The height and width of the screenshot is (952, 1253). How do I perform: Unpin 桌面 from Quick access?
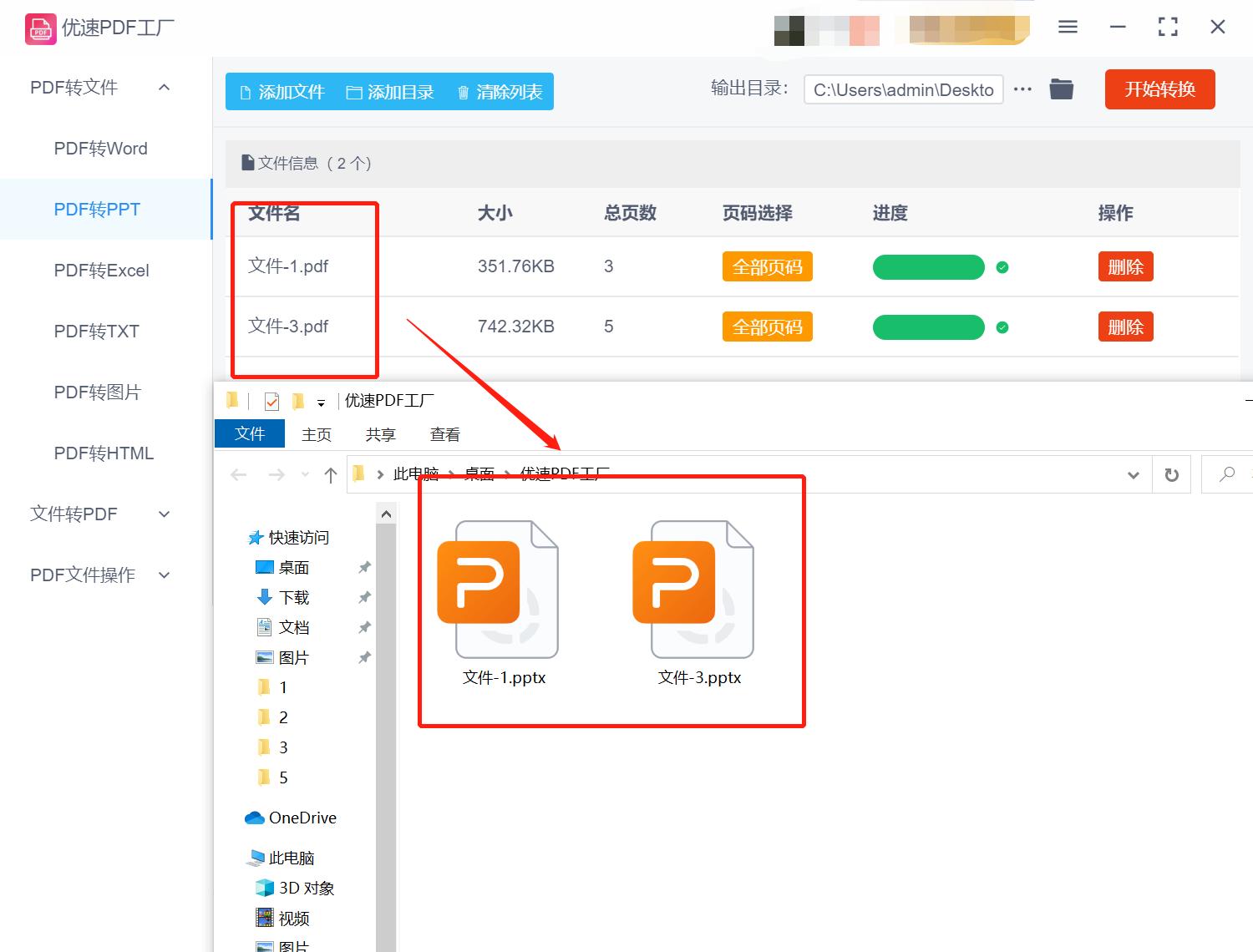(x=363, y=567)
